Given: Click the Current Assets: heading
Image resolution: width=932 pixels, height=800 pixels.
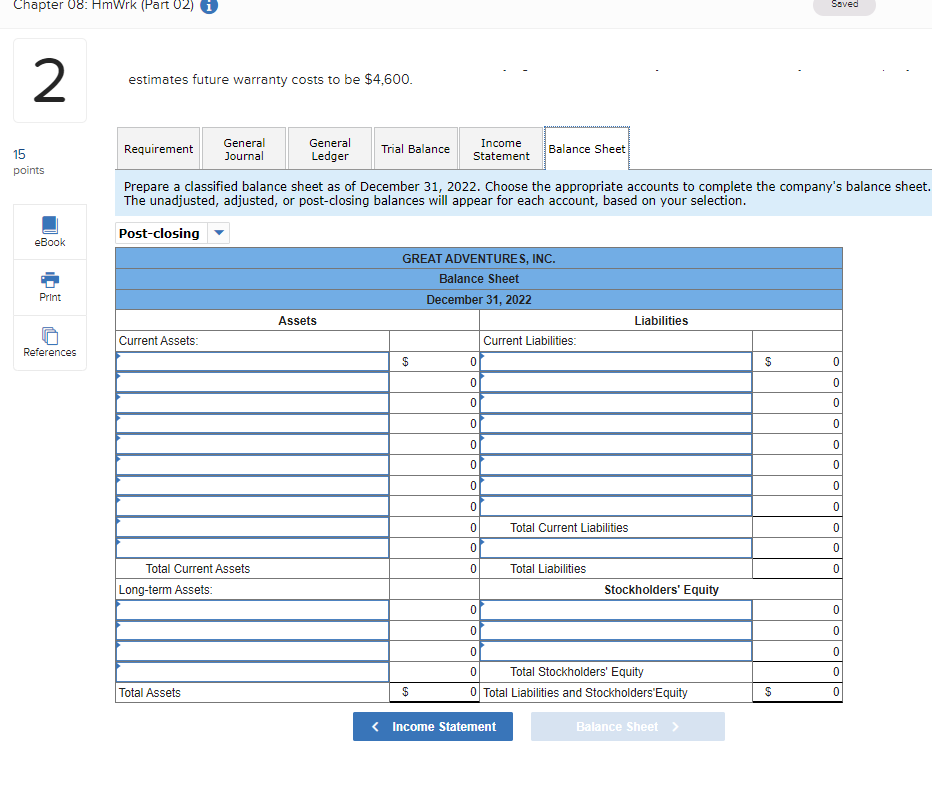Looking at the screenshot, I should pos(158,341).
